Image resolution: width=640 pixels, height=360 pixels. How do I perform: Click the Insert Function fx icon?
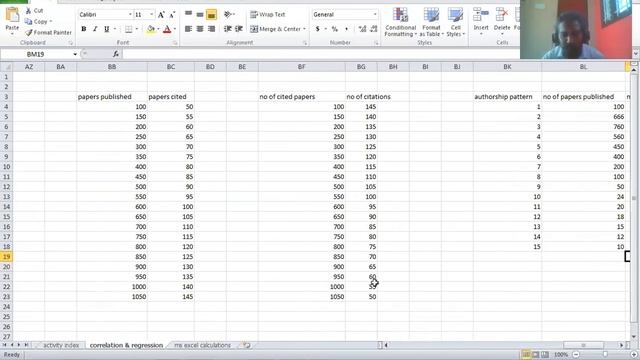[116, 54]
